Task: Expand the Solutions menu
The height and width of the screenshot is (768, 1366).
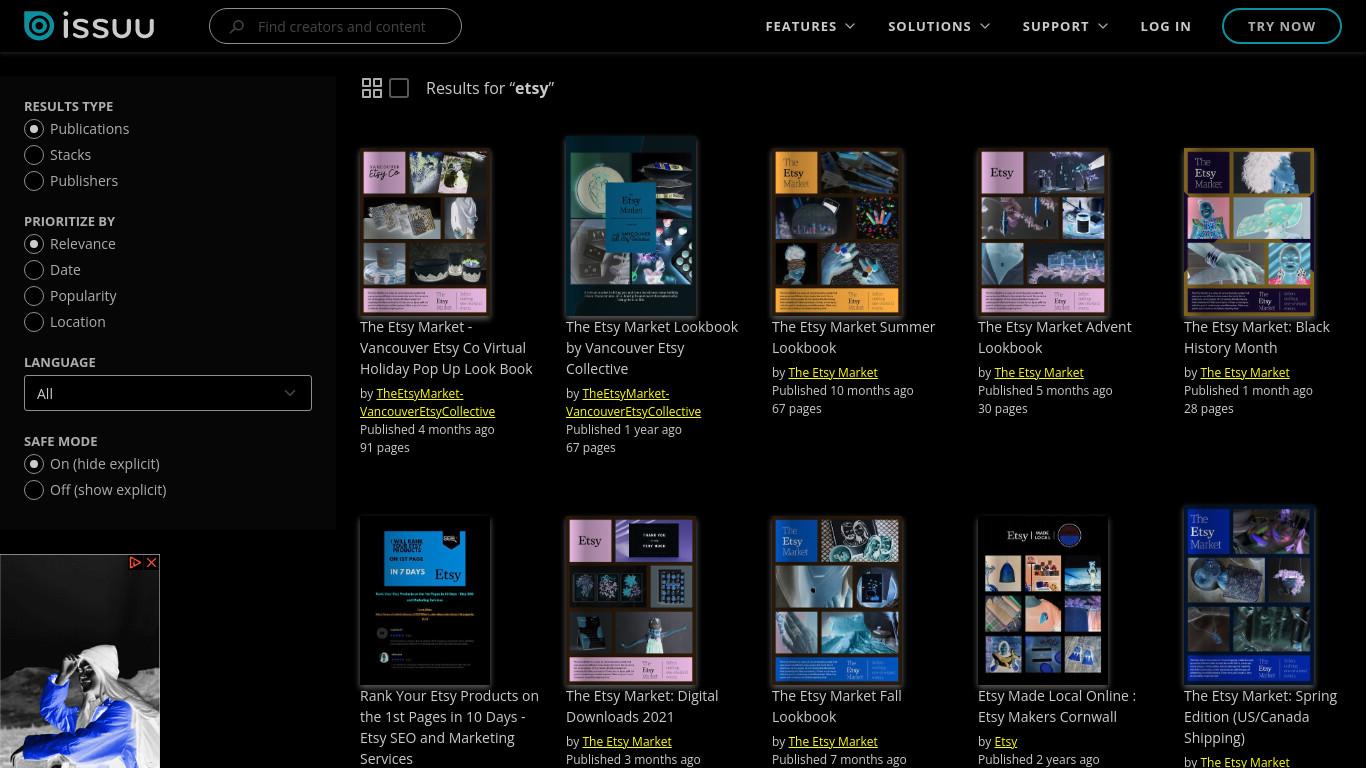Action: [939, 26]
